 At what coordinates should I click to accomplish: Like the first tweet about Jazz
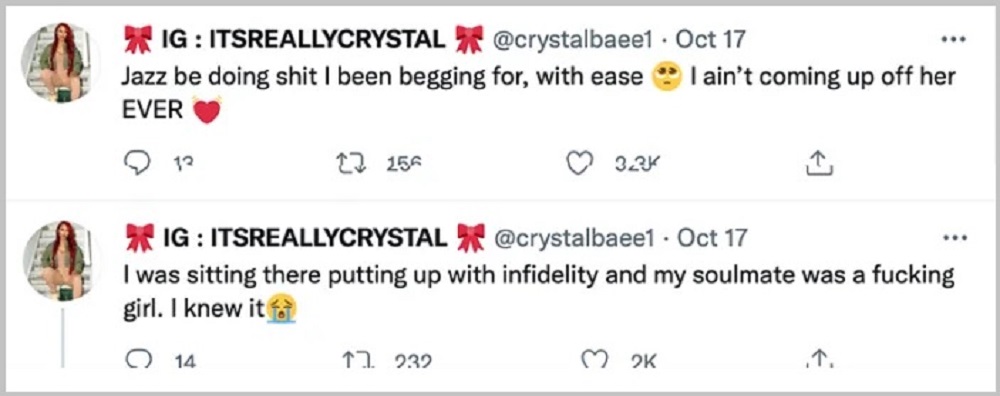click(579, 165)
